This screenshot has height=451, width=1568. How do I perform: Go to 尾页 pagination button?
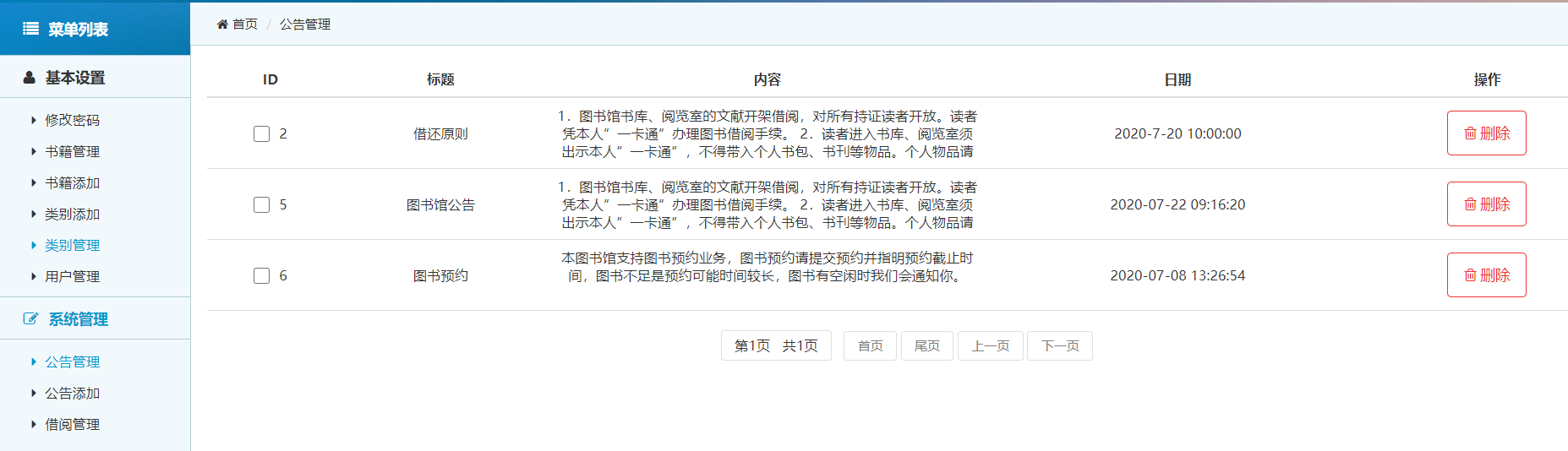click(927, 345)
